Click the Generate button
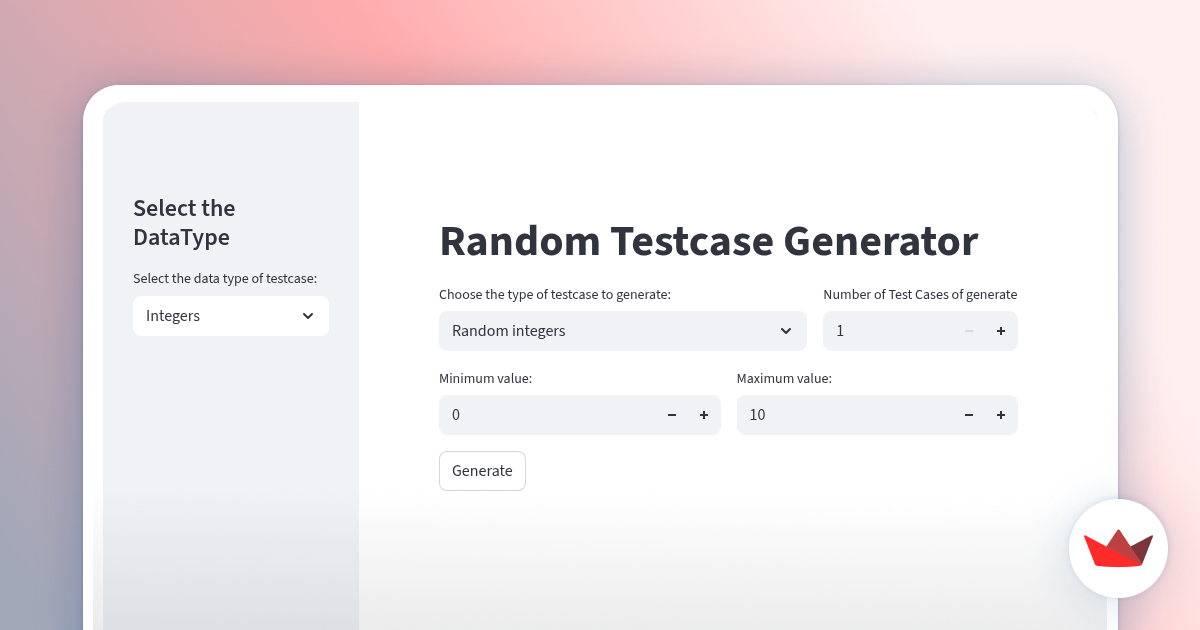 pyautogui.click(x=482, y=470)
